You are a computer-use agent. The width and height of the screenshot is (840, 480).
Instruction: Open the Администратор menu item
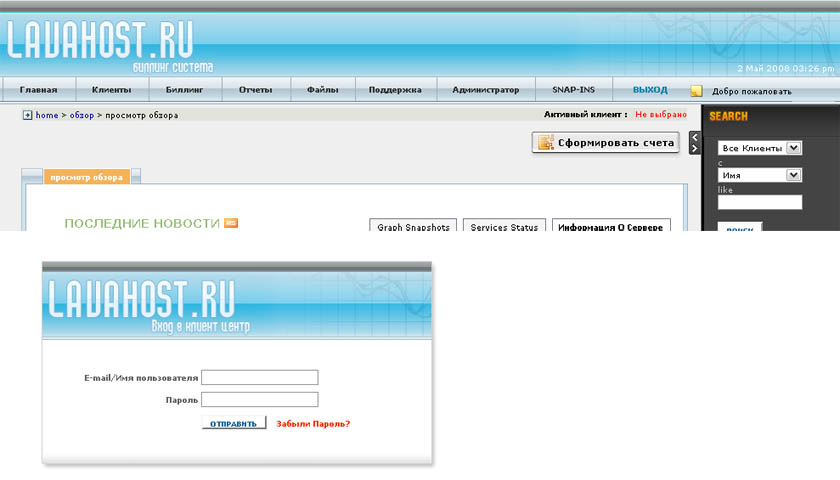click(485, 89)
